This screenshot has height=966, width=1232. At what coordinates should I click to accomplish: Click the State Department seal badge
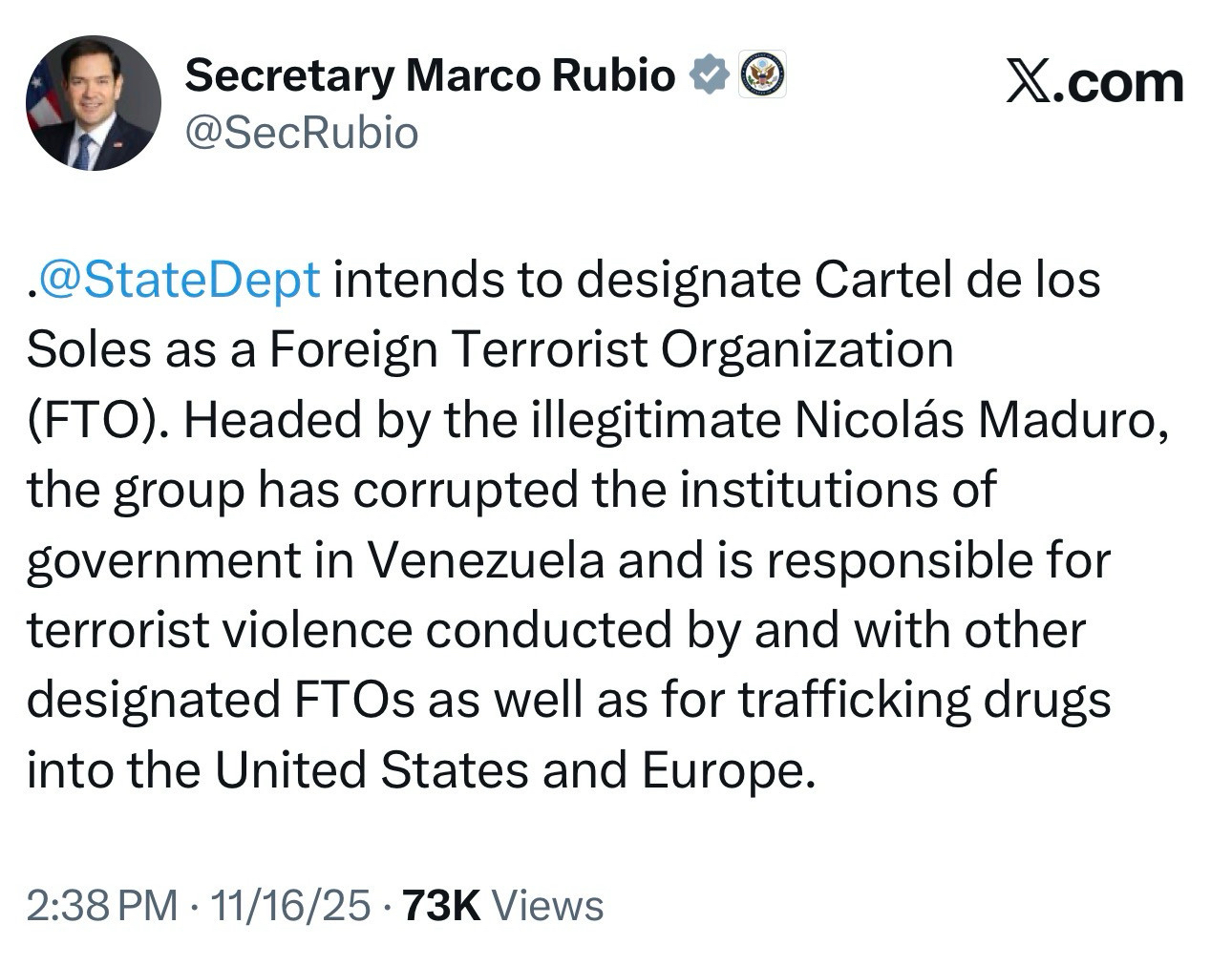(x=762, y=74)
